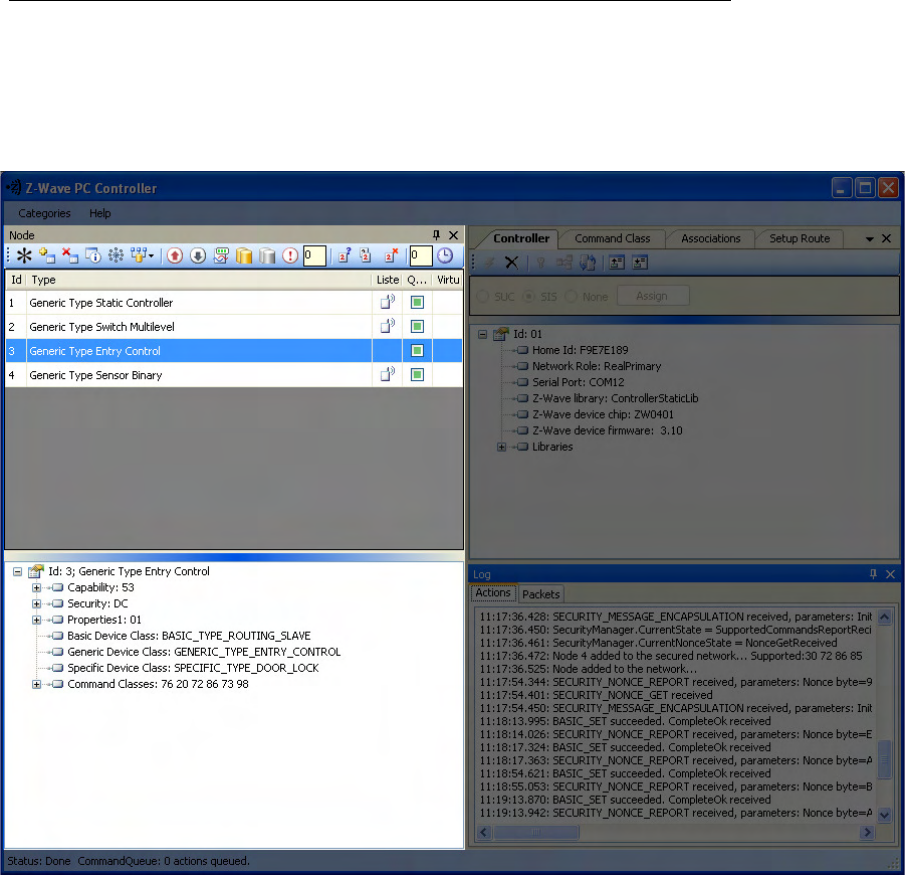Screen dimensions: 905x875
Task: Click the network mesh icon in Node toolbar
Action: [116, 256]
